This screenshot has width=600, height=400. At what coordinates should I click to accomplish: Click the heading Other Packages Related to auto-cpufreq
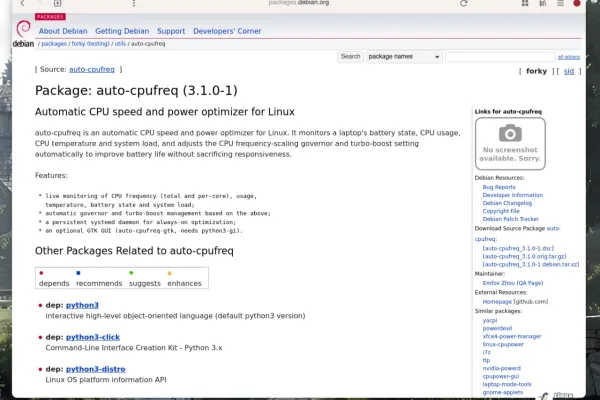click(134, 251)
